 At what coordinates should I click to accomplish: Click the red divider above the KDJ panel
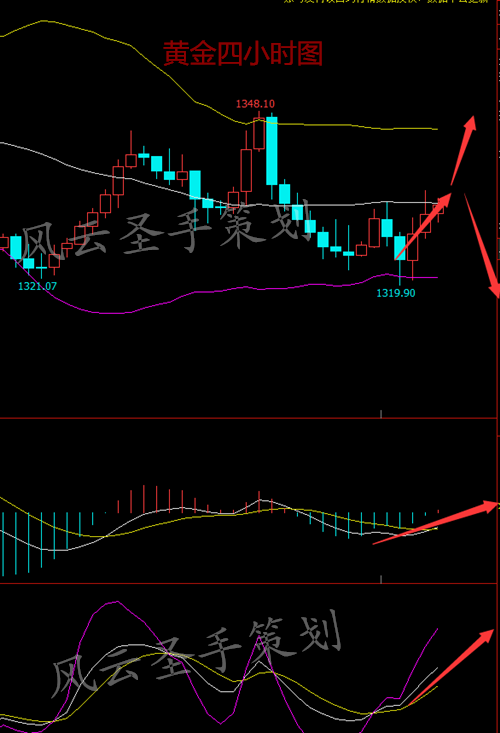(x=248, y=583)
